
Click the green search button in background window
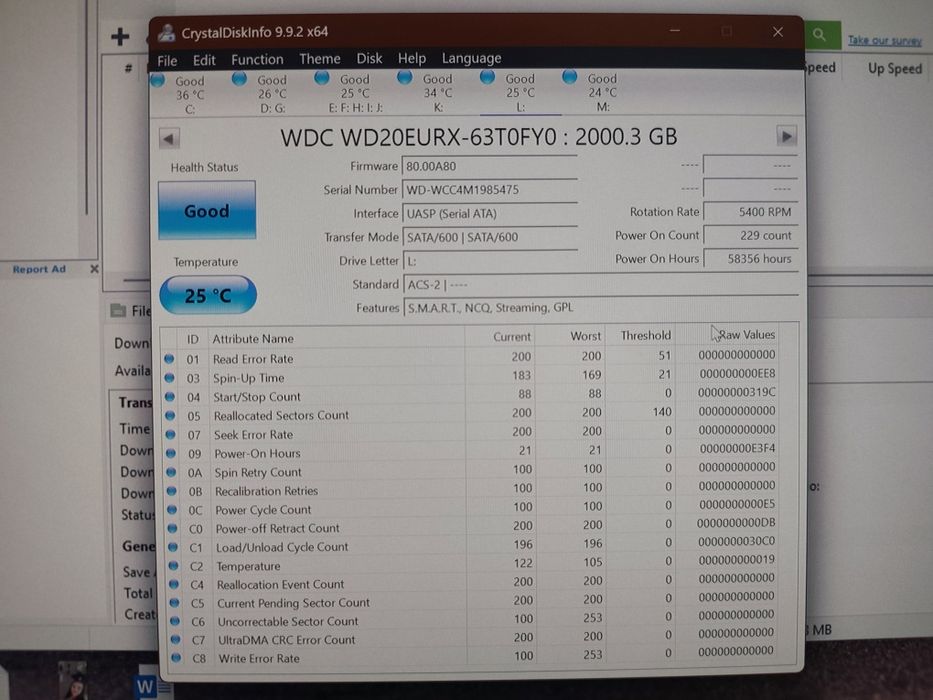[820, 35]
